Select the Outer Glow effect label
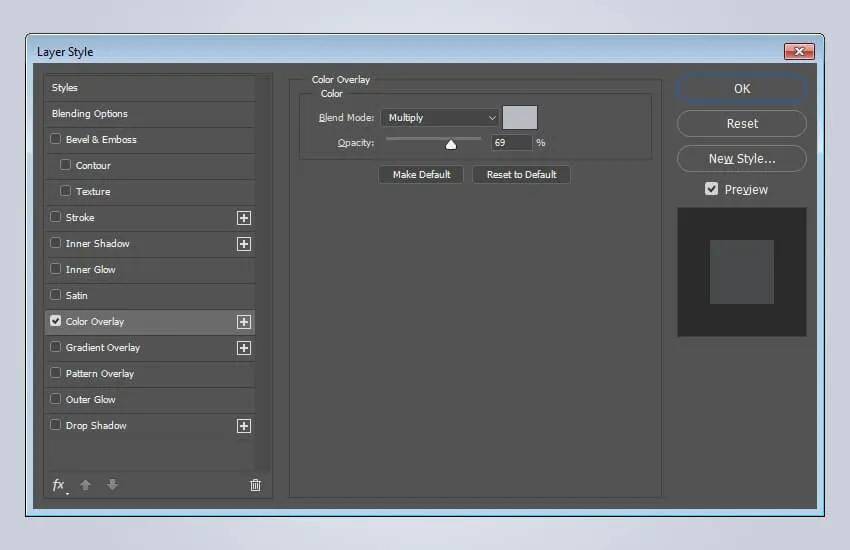Viewport: 850px width, 550px height. [91, 400]
